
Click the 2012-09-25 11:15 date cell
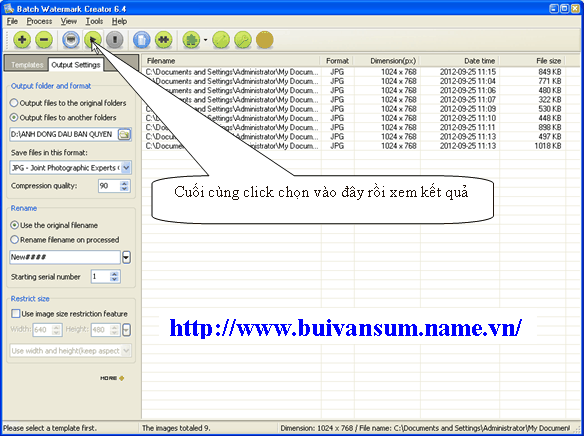(x=467, y=72)
